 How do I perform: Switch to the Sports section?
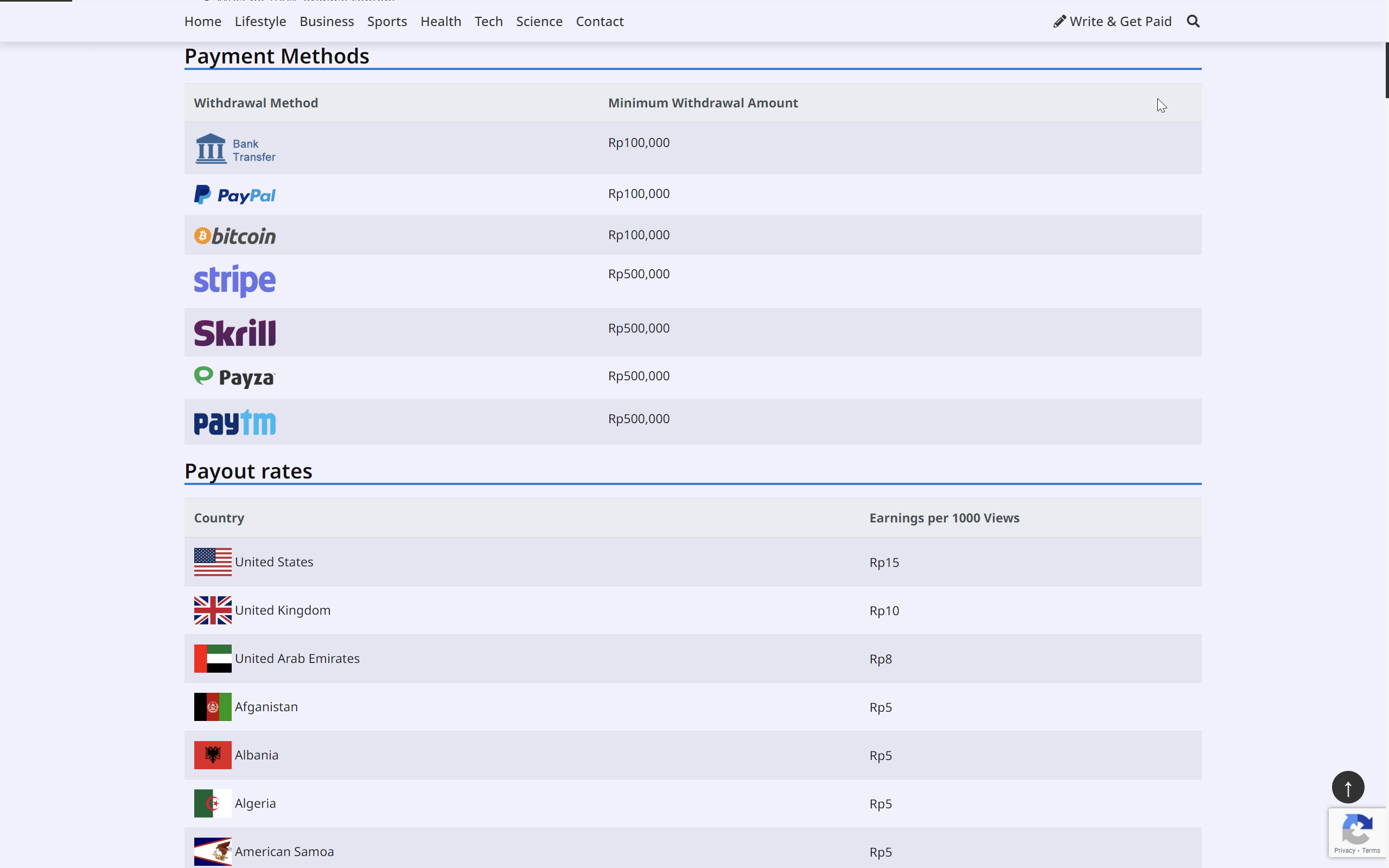point(387,21)
